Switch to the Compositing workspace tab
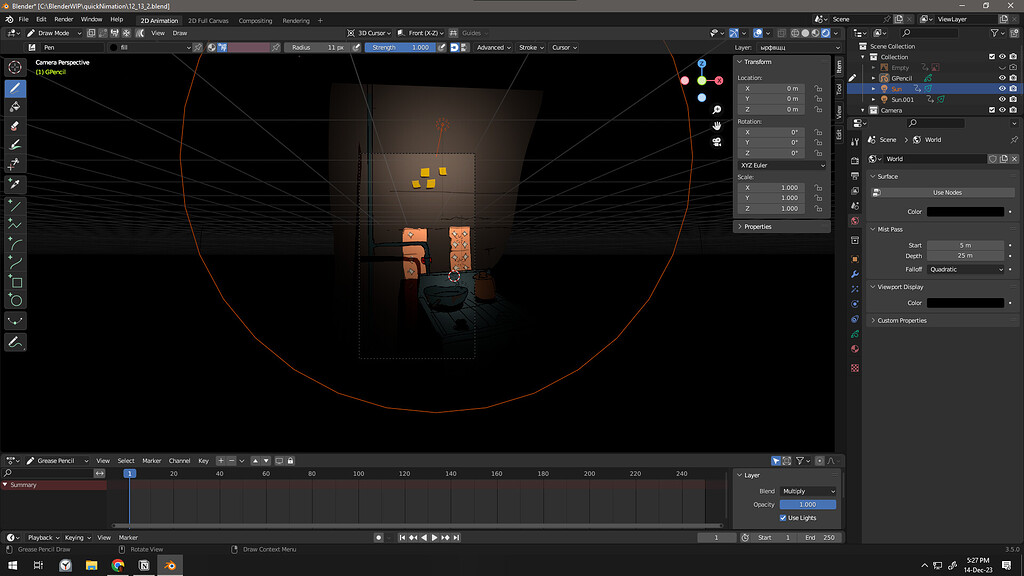Viewport: 1024px width, 576px height. (x=255, y=20)
